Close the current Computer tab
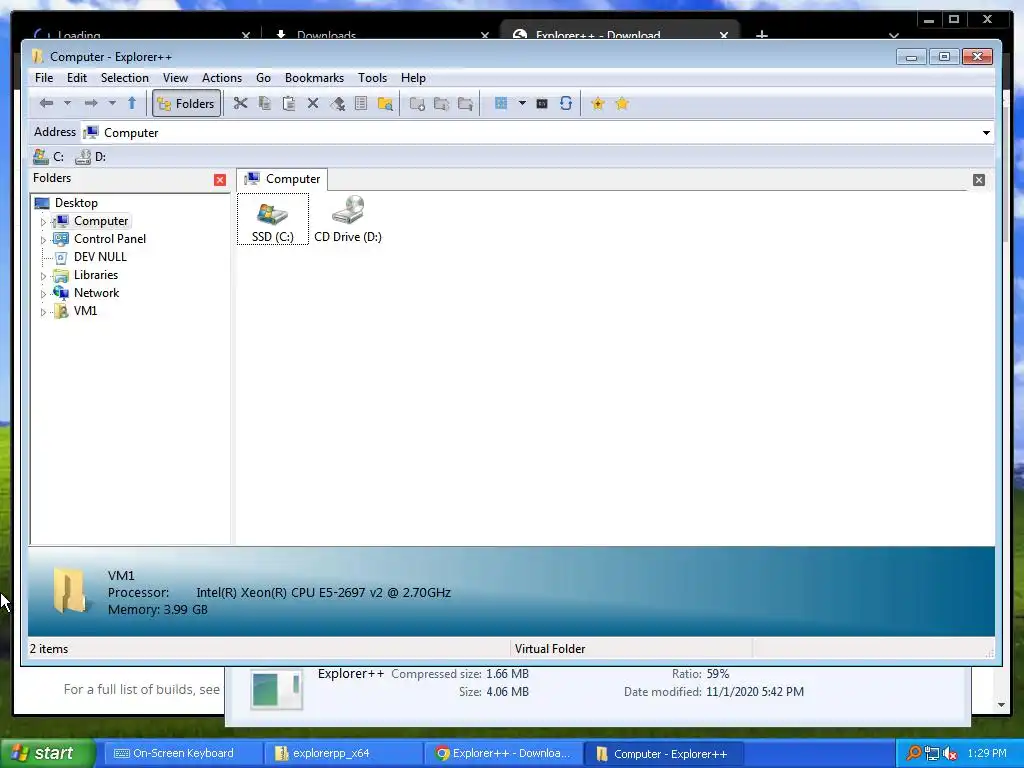Screen dimensions: 1024x768 coord(978,180)
